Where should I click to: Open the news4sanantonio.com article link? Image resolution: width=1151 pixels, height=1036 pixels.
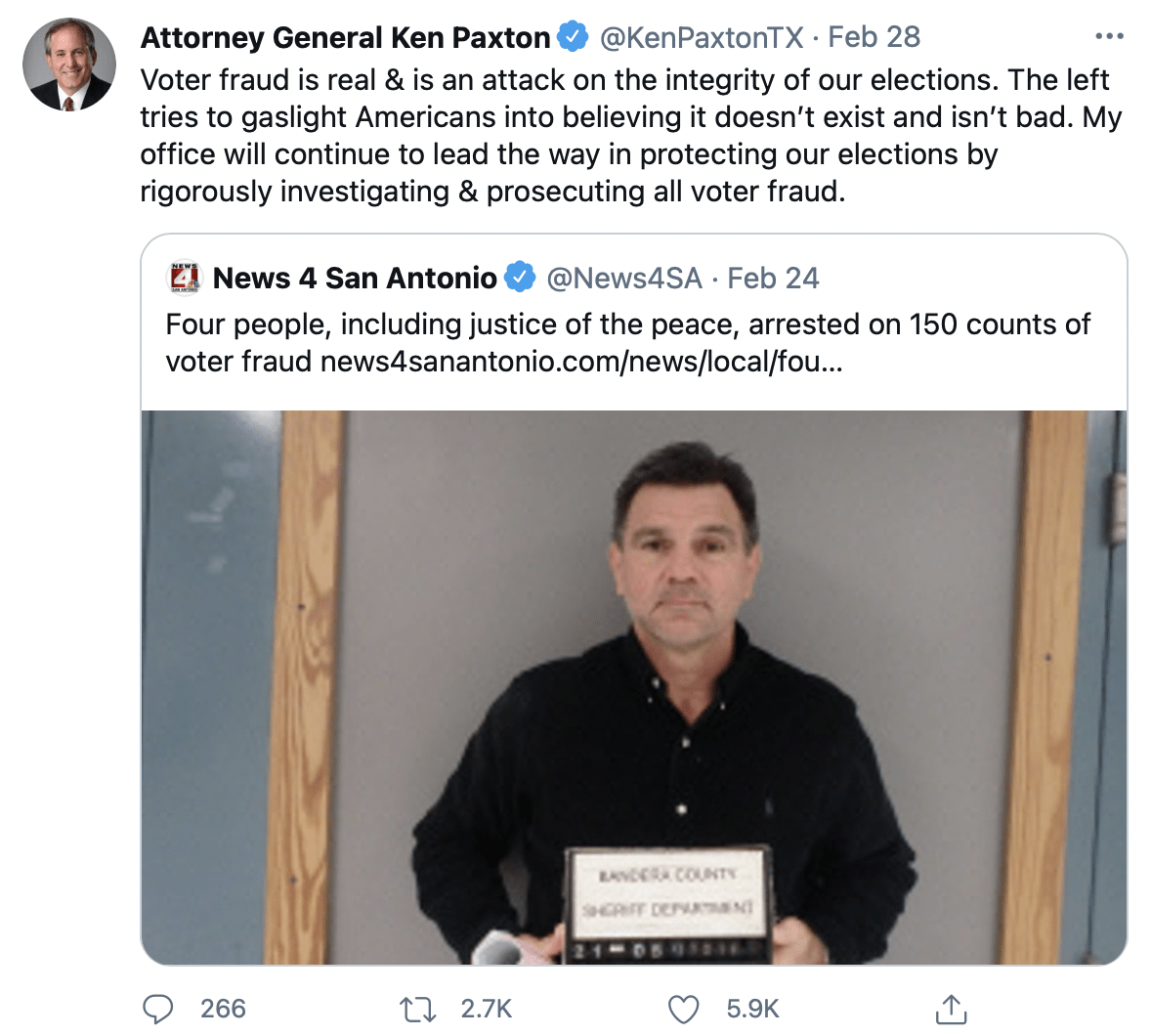tap(581, 362)
